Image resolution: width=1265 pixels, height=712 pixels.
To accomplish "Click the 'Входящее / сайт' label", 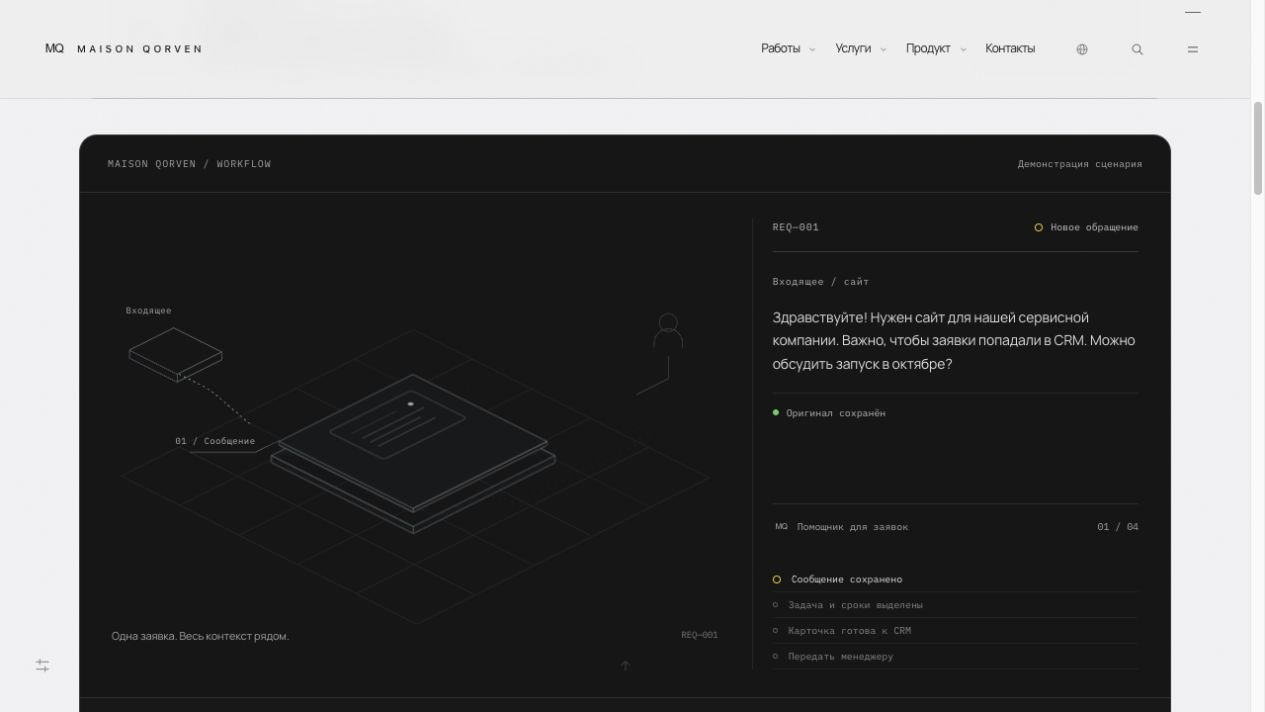I will 820,282.
